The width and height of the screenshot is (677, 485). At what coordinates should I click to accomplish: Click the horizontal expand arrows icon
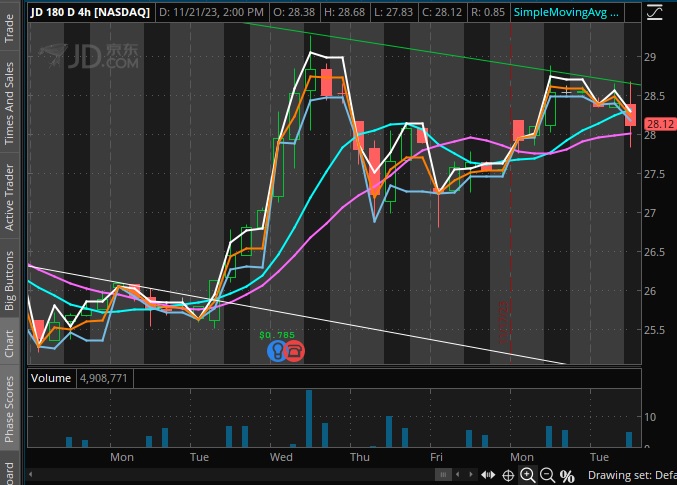(x=489, y=475)
